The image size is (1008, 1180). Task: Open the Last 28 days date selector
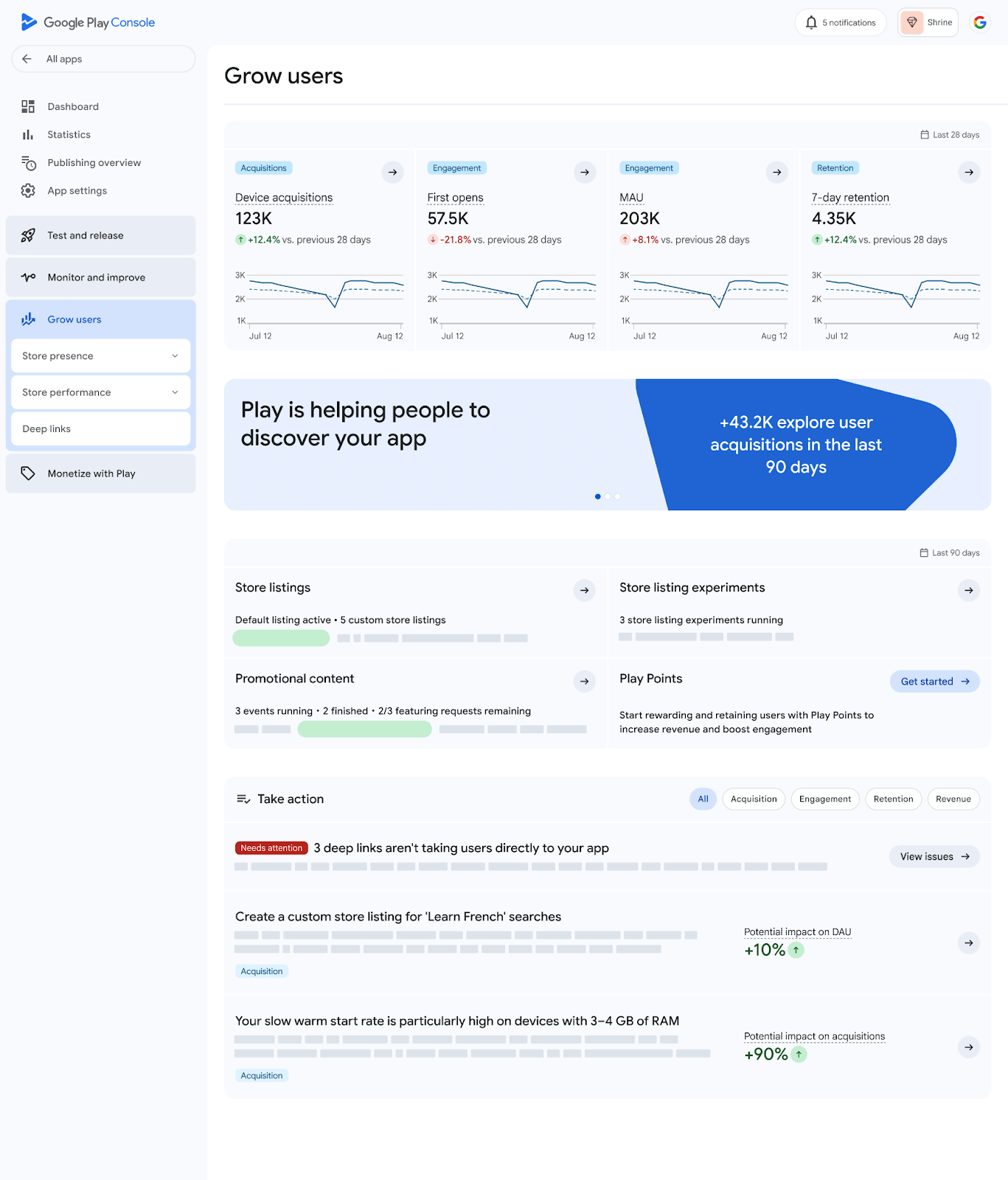[950, 135]
